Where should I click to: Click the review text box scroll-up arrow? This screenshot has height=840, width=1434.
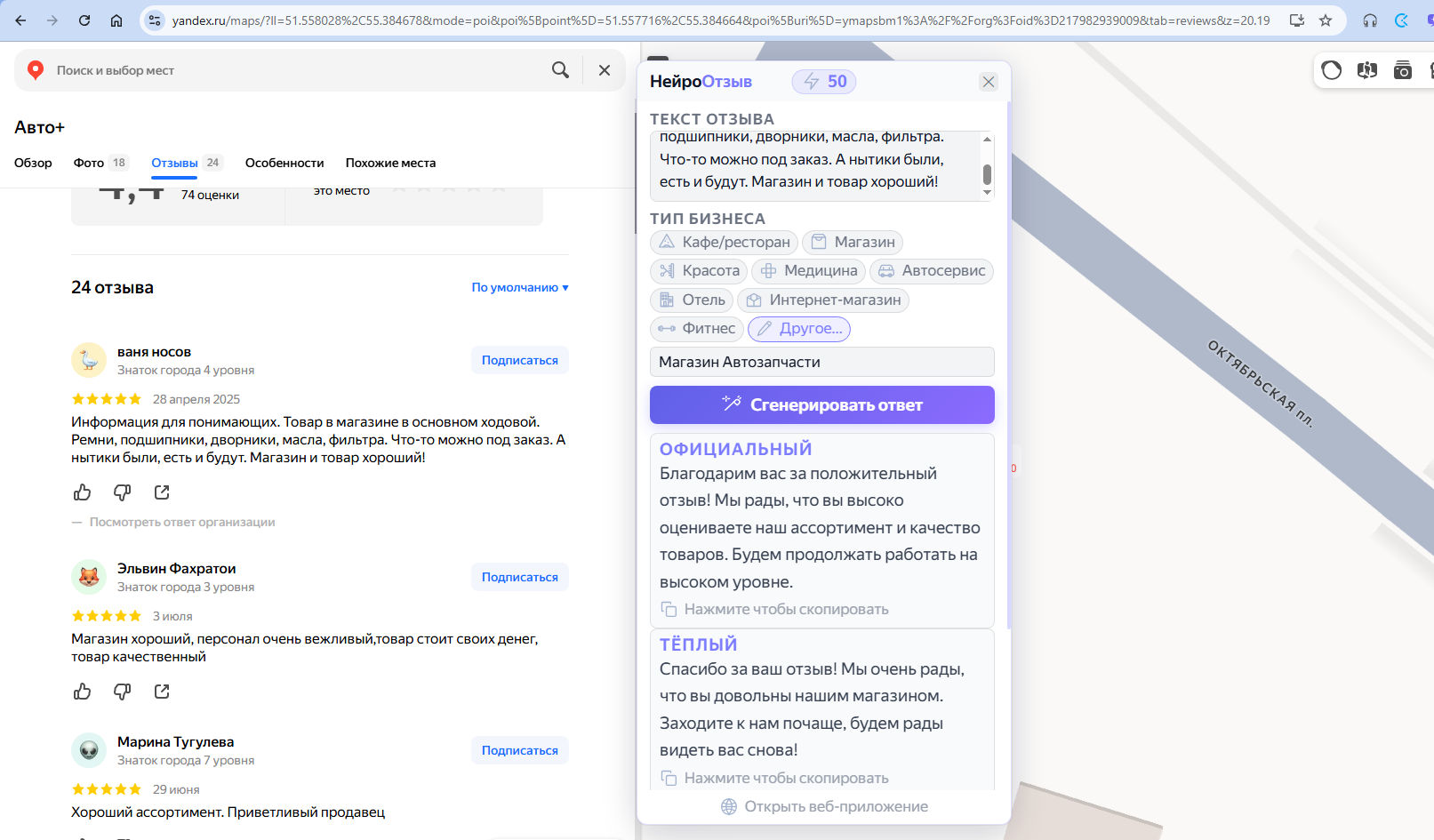click(987, 139)
